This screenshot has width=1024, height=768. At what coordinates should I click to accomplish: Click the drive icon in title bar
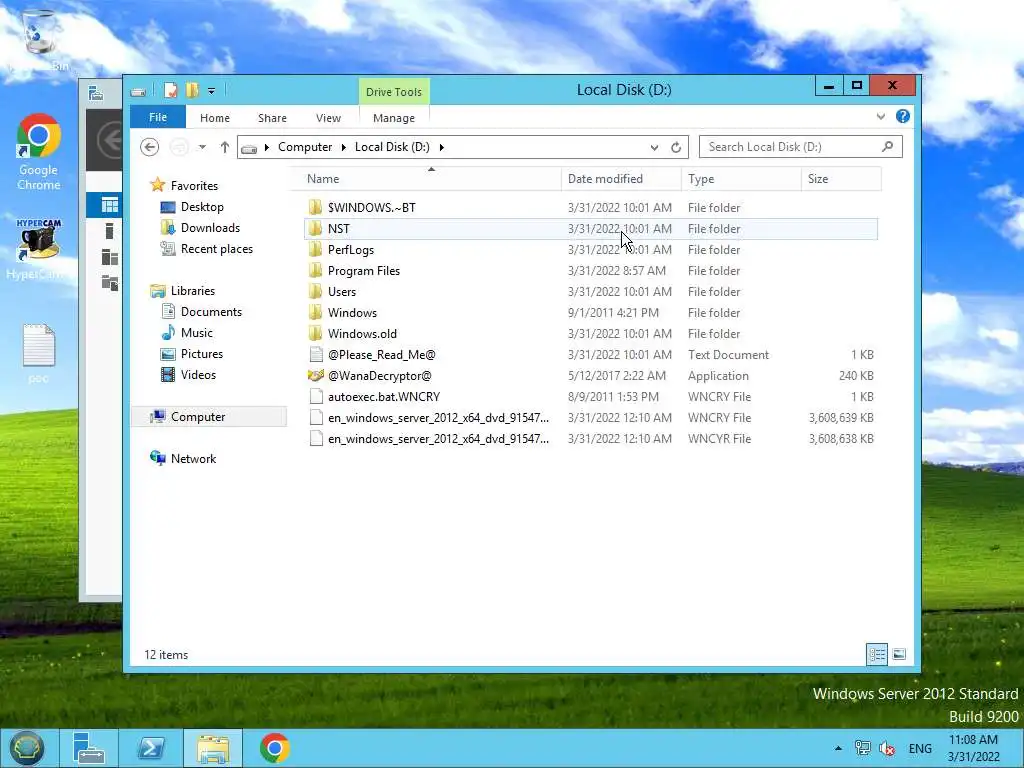point(138,91)
